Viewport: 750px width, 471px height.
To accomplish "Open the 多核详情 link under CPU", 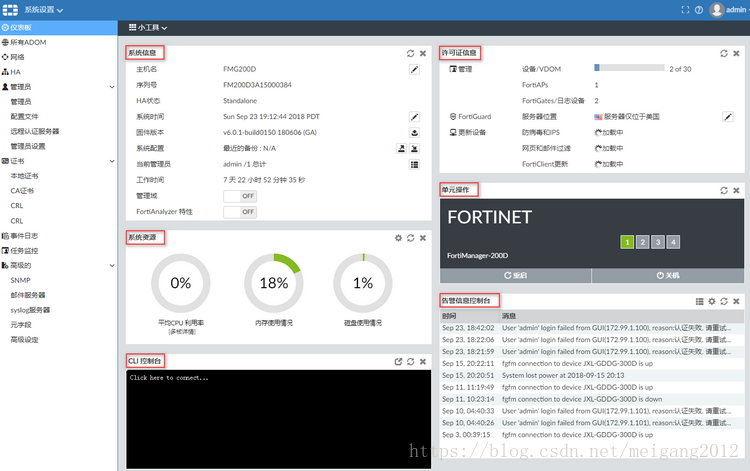I will pos(181,332).
